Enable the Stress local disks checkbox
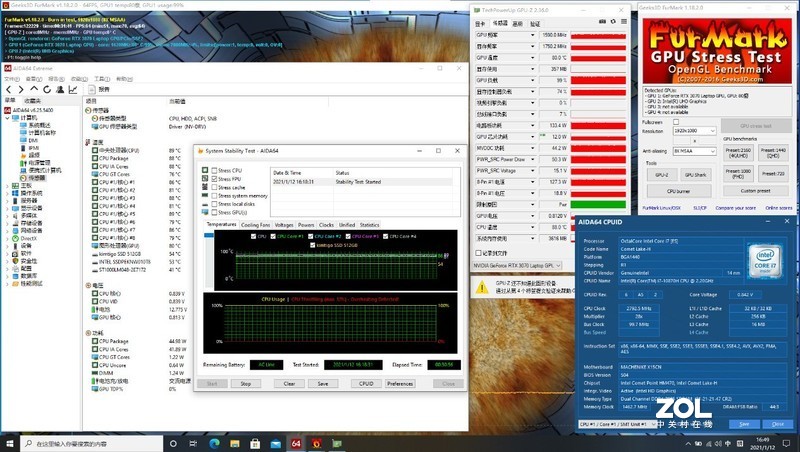This screenshot has width=800, height=452. pos(214,204)
